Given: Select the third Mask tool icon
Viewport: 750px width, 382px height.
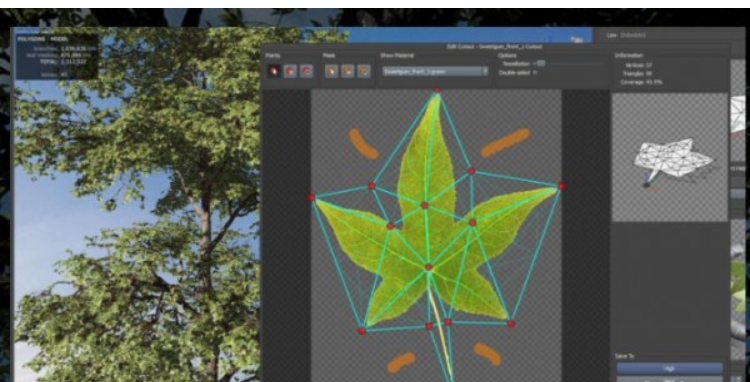Looking at the screenshot, I should coord(364,71).
